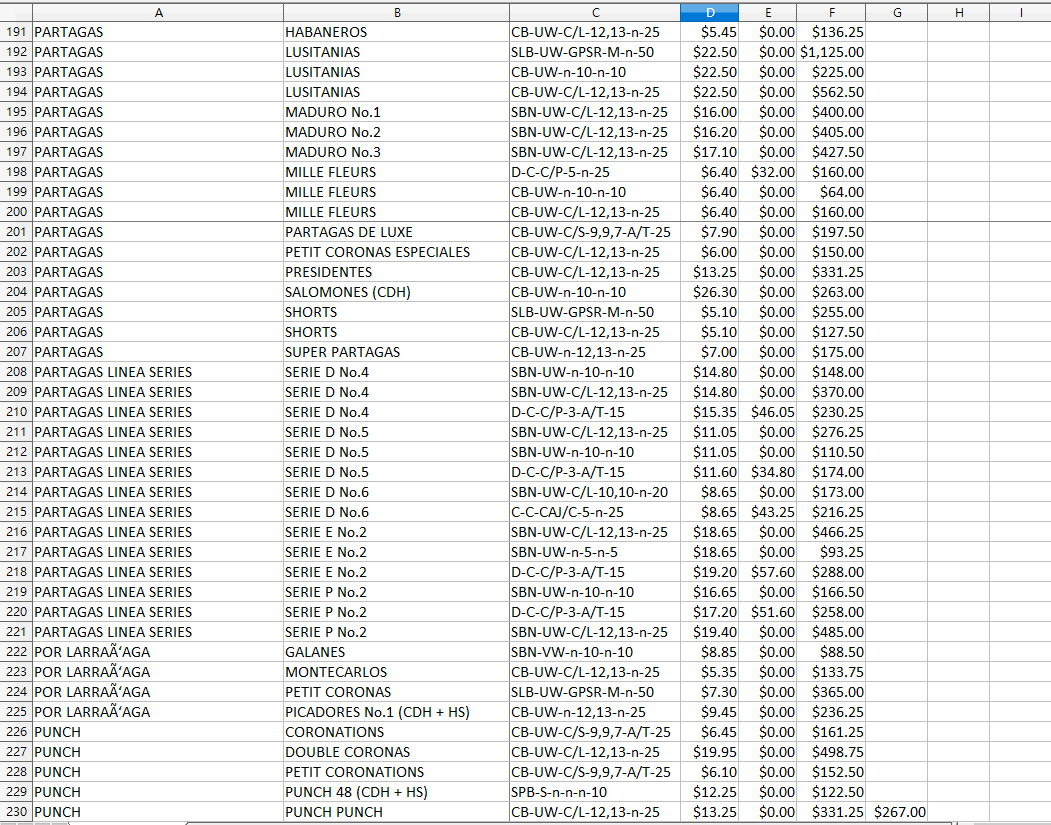Click the $485.00 total cell
The image size is (1051, 825).
[x=831, y=632]
